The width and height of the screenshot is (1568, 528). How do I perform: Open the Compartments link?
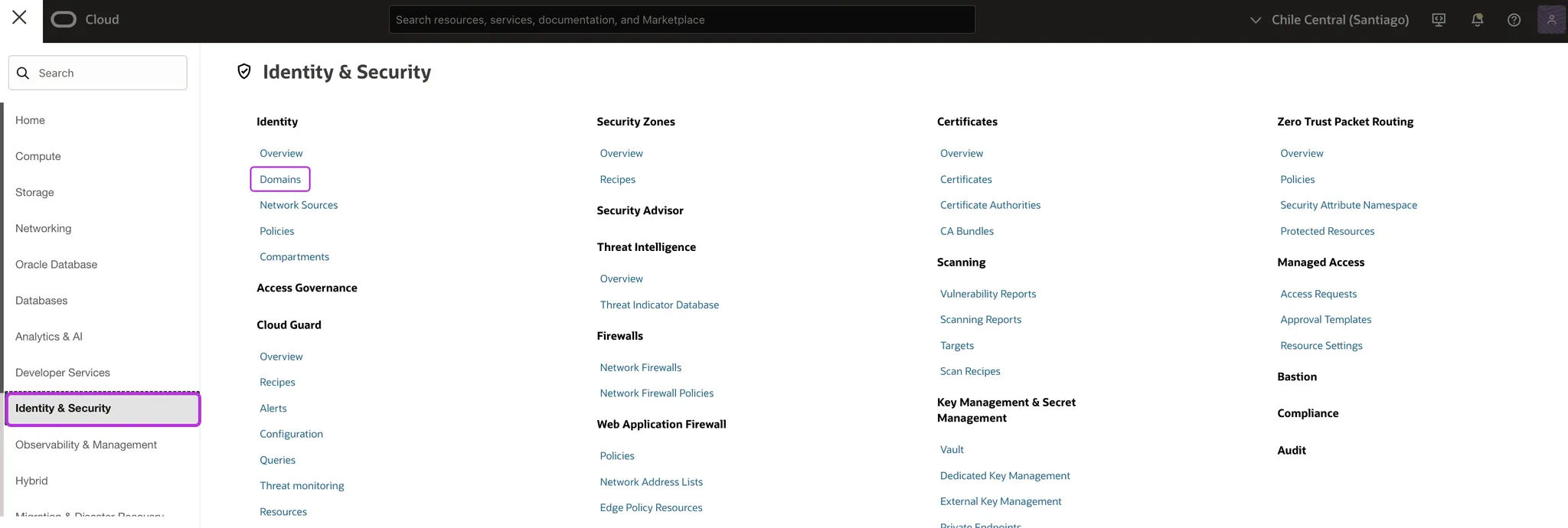pos(294,256)
